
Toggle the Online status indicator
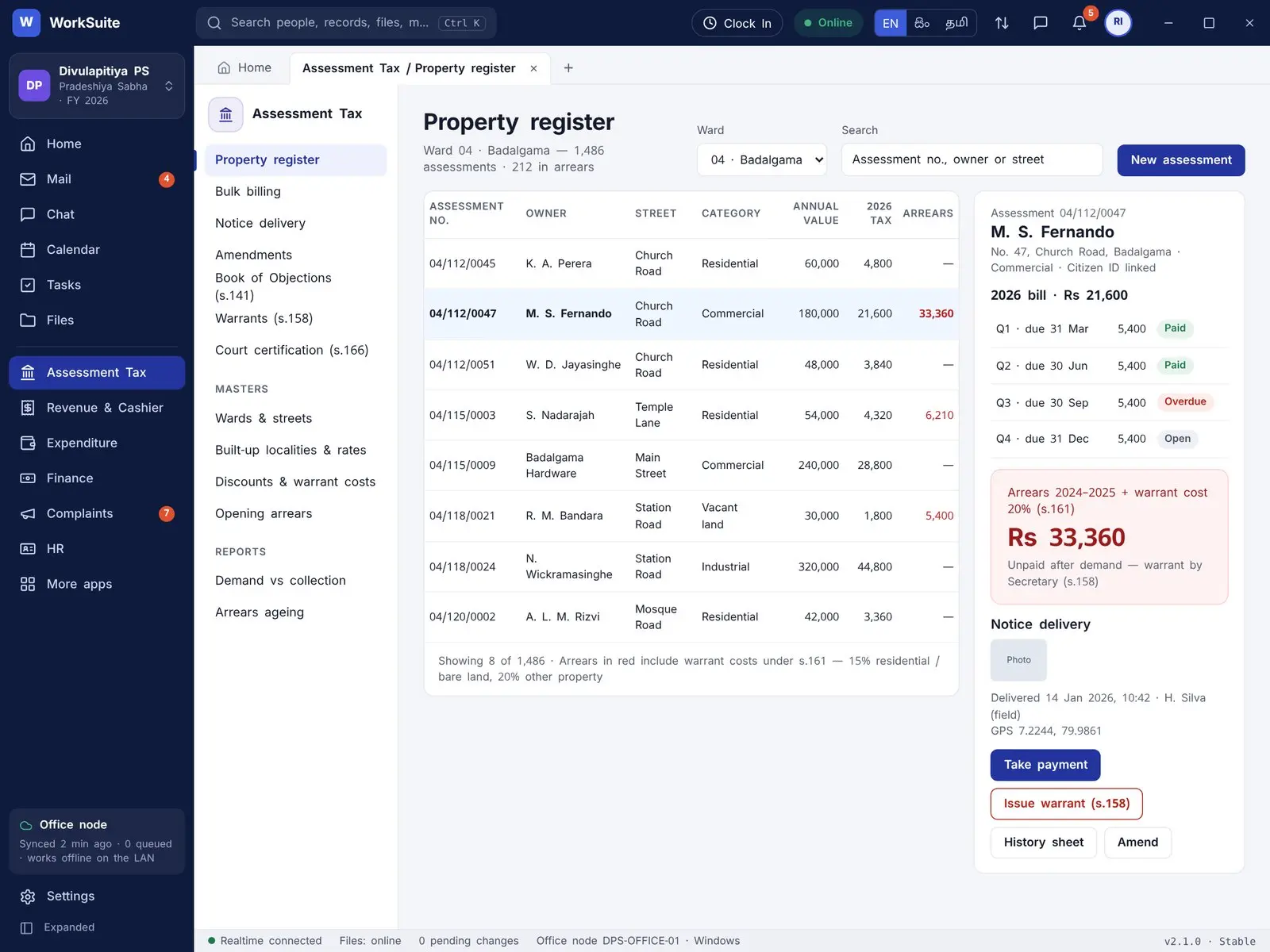click(828, 23)
